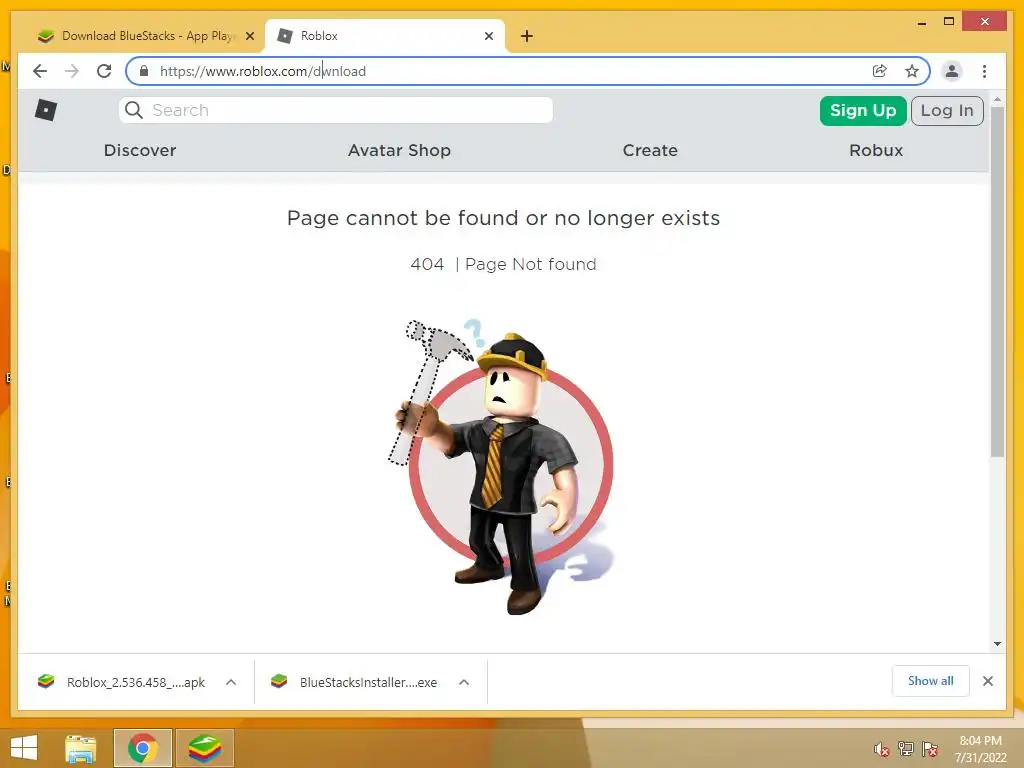The width and height of the screenshot is (1024, 768).
Task: Open BlueStacks from the taskbar
Action: tap(205, 748)
